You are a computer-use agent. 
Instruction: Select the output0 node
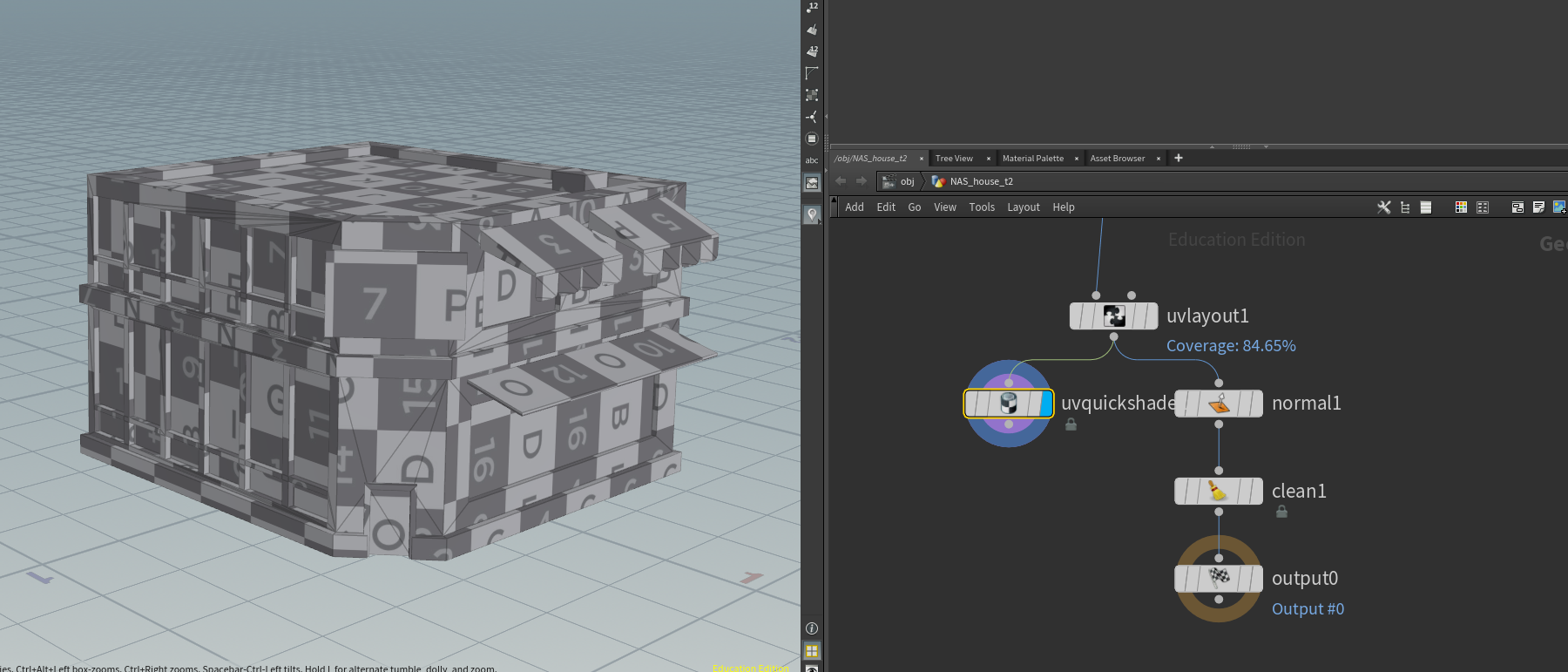1219,578
